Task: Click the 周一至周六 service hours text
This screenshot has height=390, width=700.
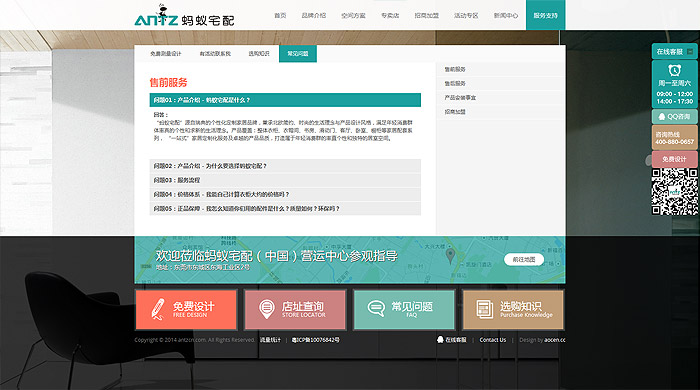Action: pos(675,83)
